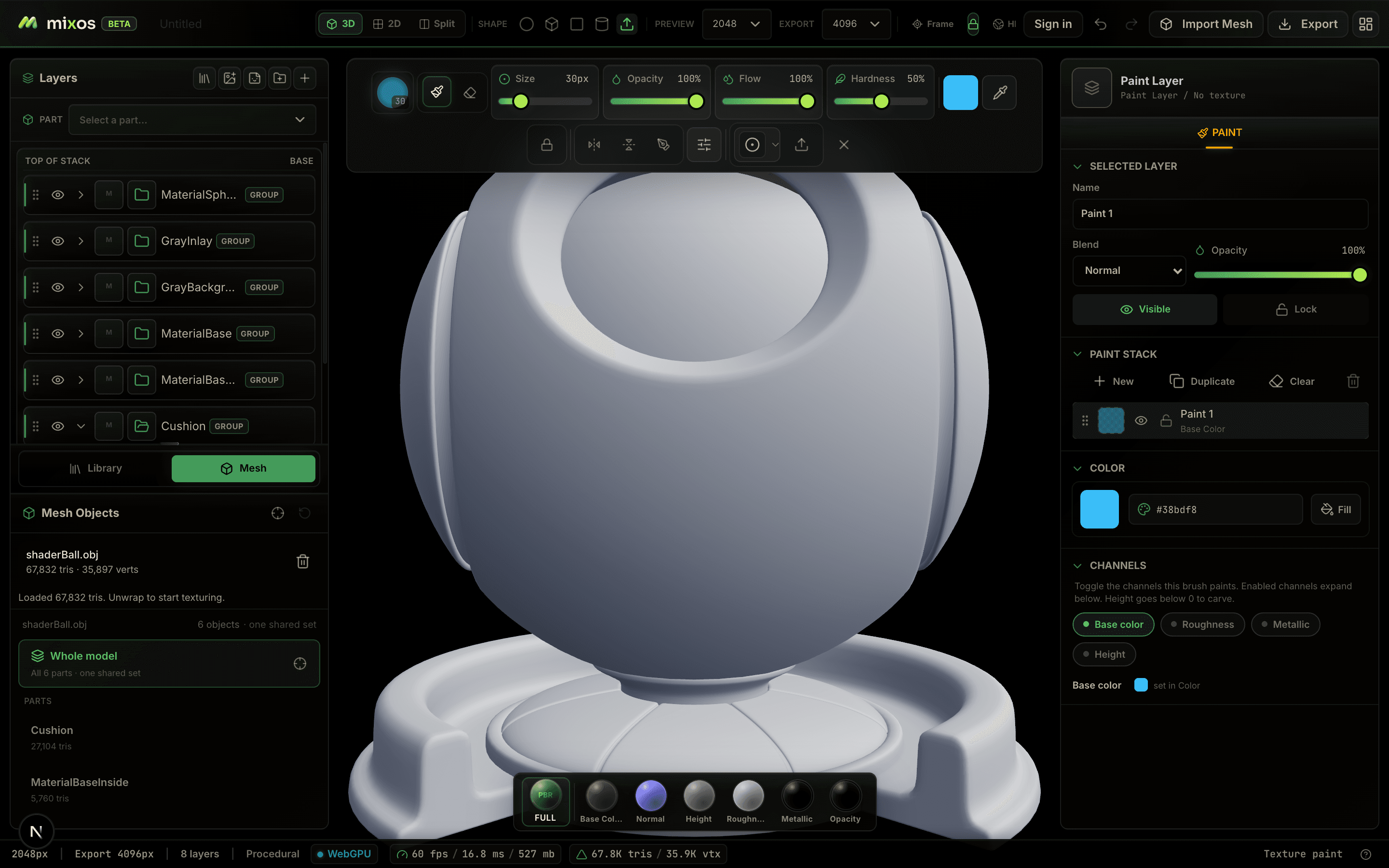The image size is (1389, 868).
Task: Click the brush toolbar export upload icon
Action: pos(801,145)
